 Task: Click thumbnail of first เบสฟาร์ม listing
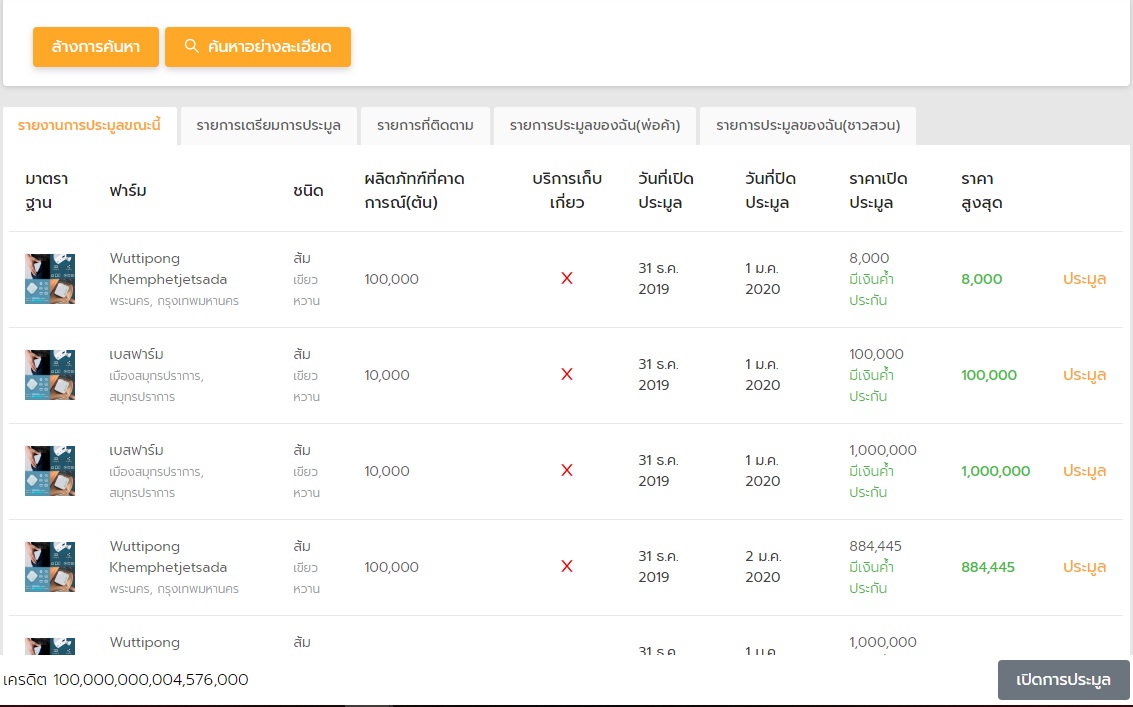coord(50,375)
